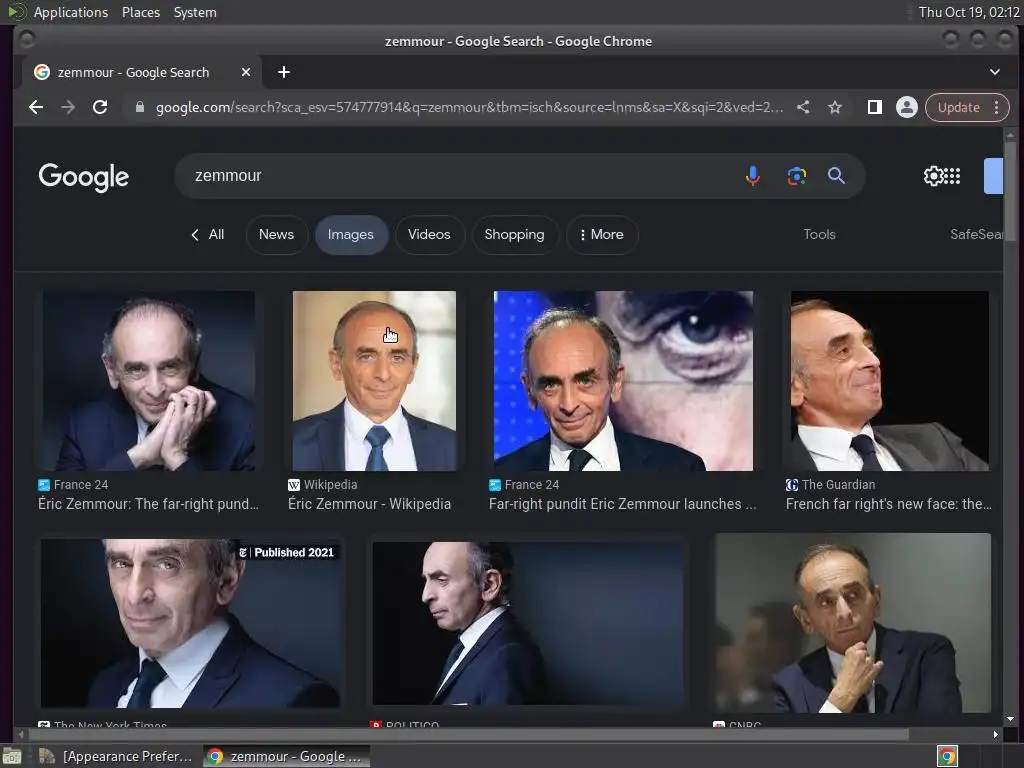Switch to the News tab
This screenshot has height=768, width=1024.
click(276, 234)
